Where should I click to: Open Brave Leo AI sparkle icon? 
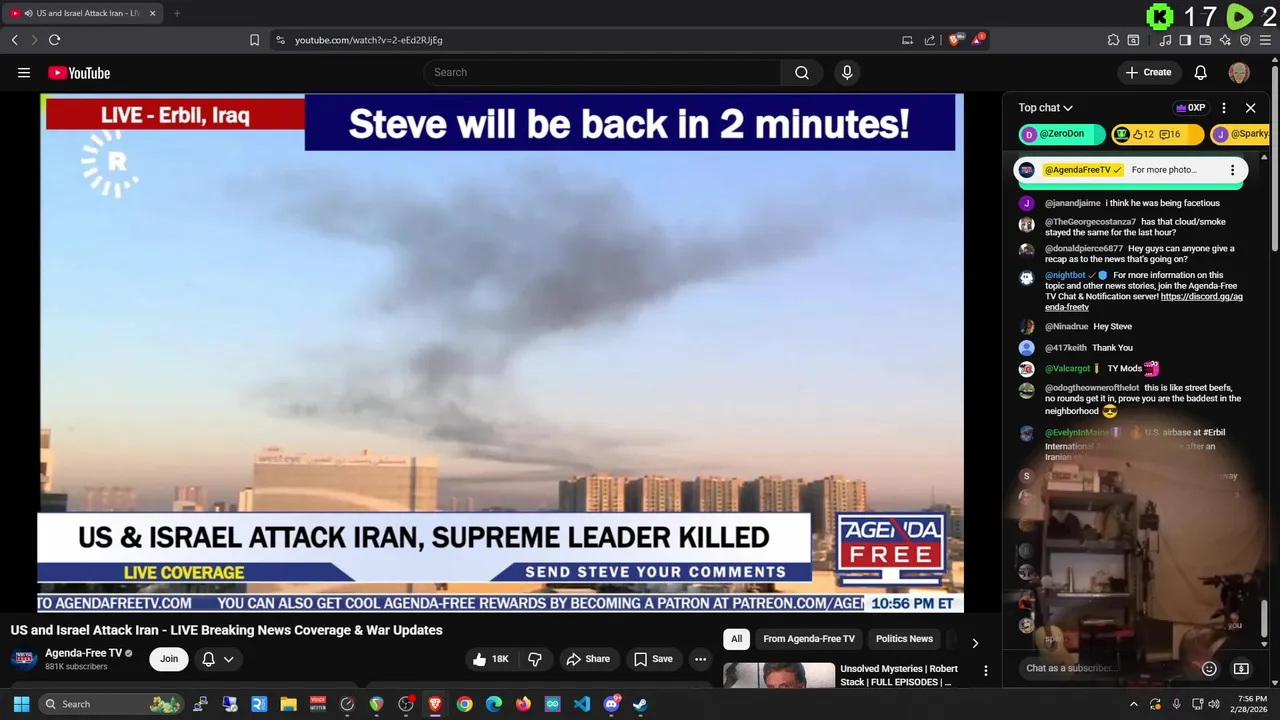coord(1225,40)
